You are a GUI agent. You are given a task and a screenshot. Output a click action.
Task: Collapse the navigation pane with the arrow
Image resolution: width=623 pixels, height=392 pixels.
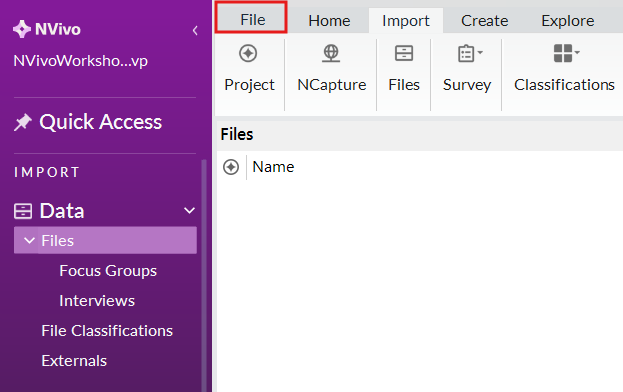[195, 30]
